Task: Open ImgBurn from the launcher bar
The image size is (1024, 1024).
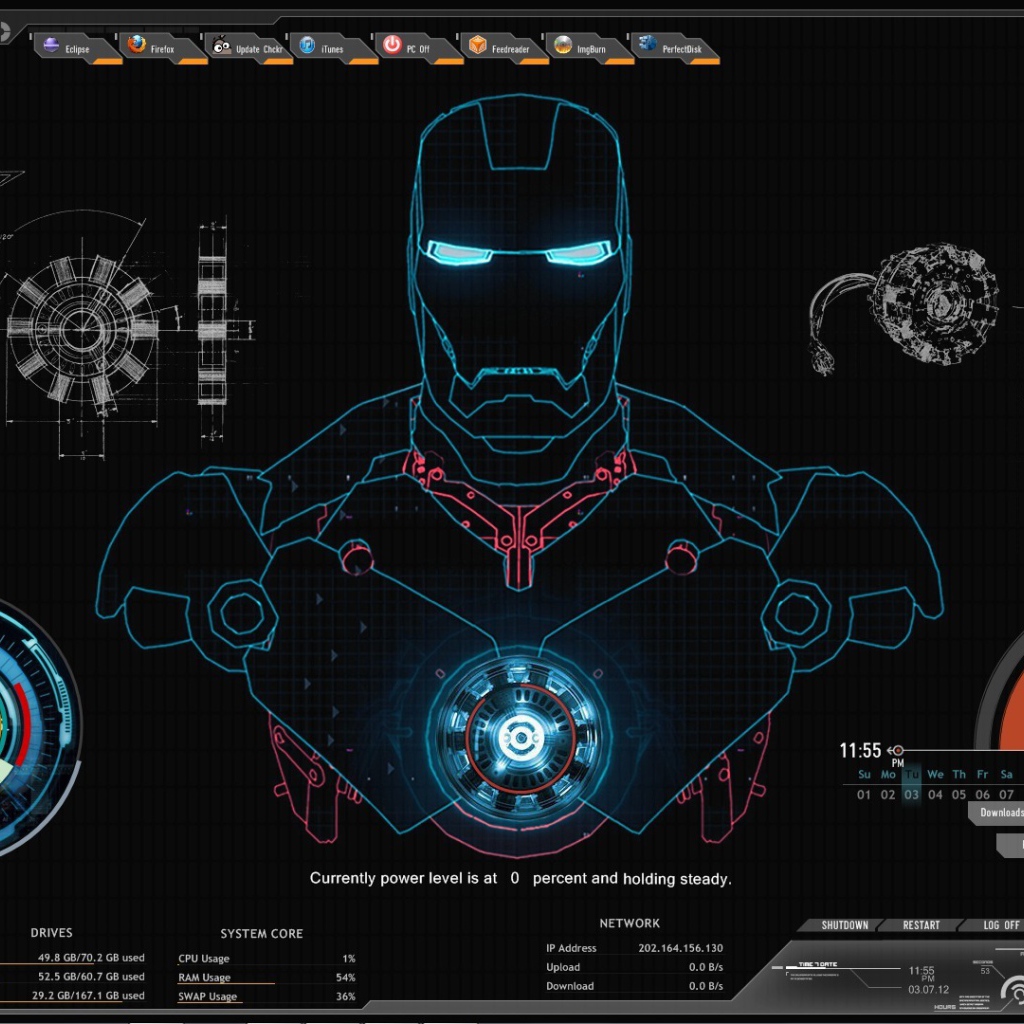Action: (582, 47)
